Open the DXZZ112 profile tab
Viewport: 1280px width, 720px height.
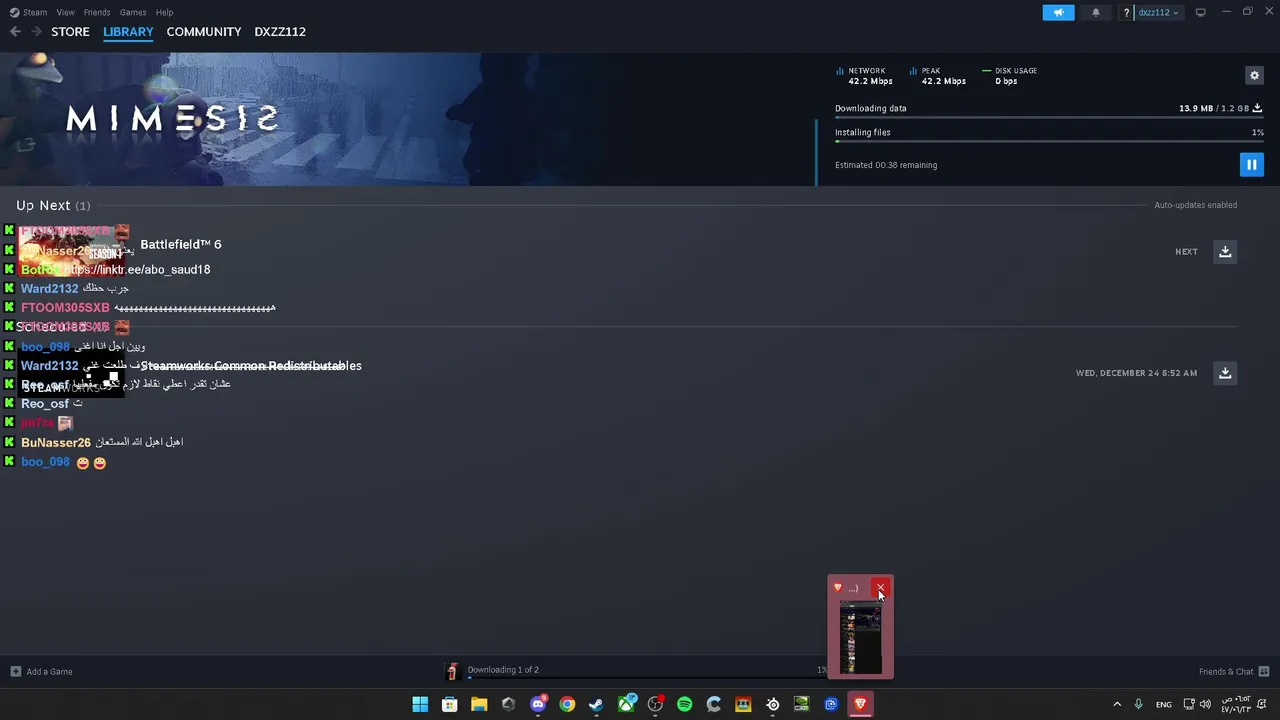click(280, 31)
